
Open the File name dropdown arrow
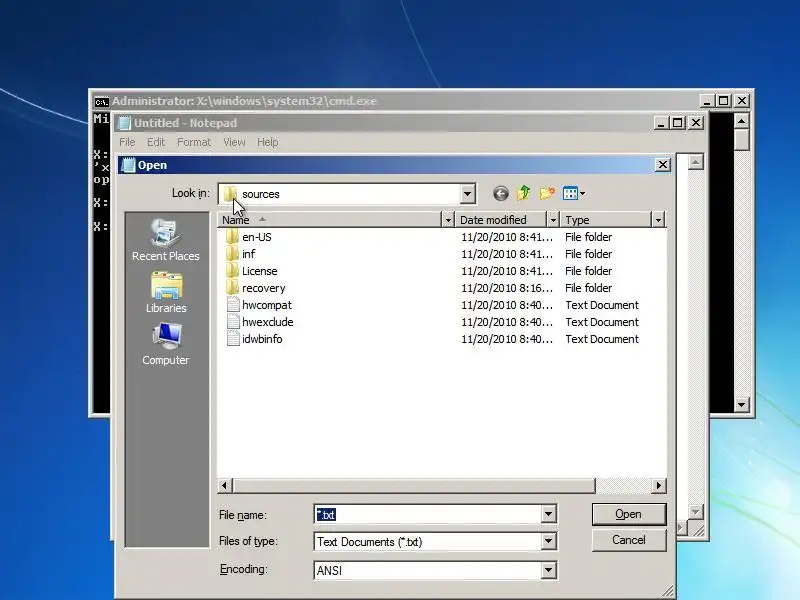pyautogui.click(x=548, y=514)
